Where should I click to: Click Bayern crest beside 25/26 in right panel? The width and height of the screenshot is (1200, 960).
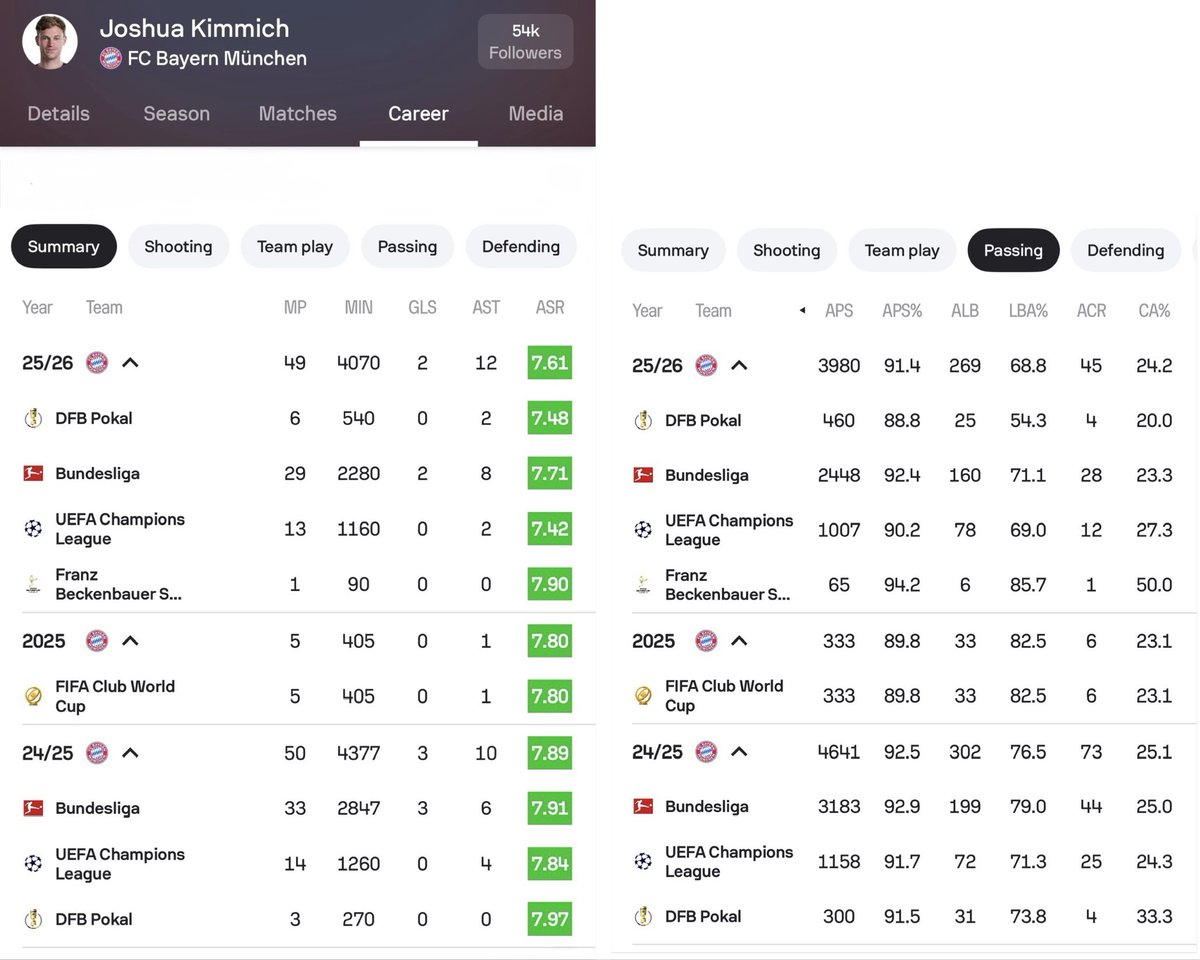click(x=706, y=365)
